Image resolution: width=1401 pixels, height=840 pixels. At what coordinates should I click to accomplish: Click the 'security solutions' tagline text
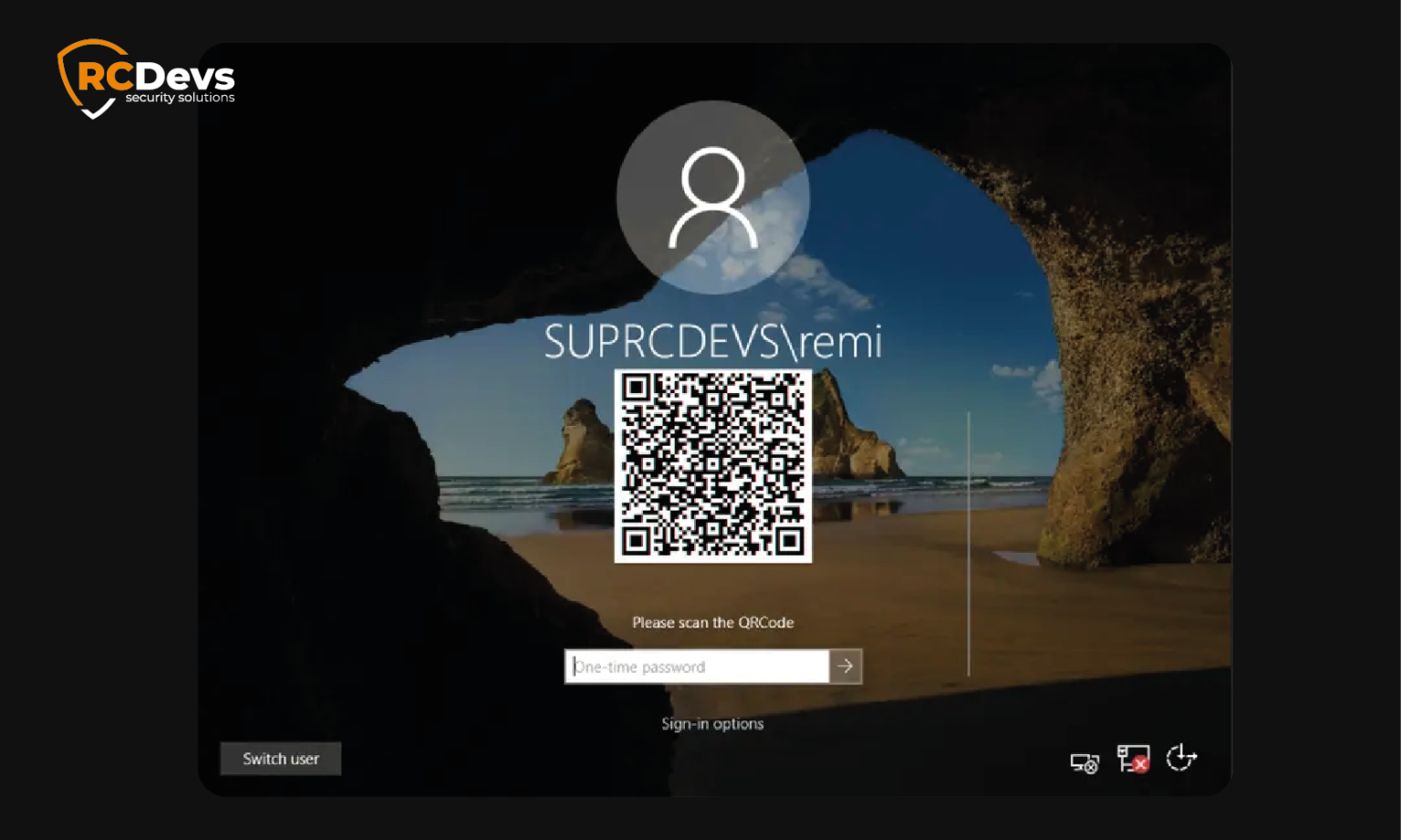pyautogui.click(x=178, y=97)
